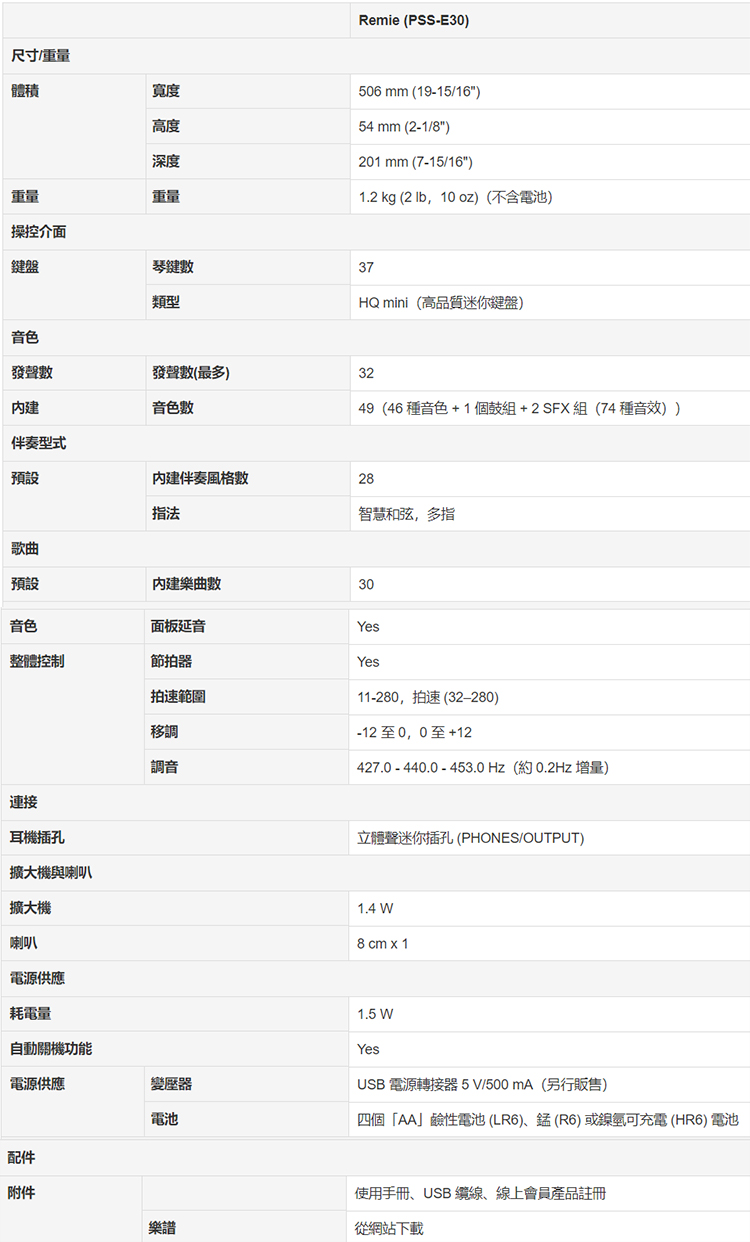Select the 發聲數(最多) label
This screenshot has width=750, height=1242.
(x=191, y=373)
